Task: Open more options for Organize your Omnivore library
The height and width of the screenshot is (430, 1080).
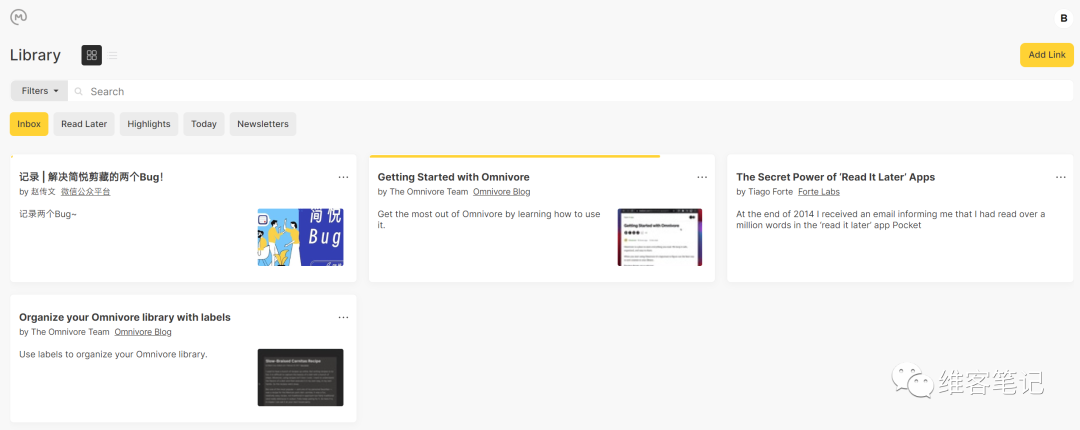Action: (344, 317)
